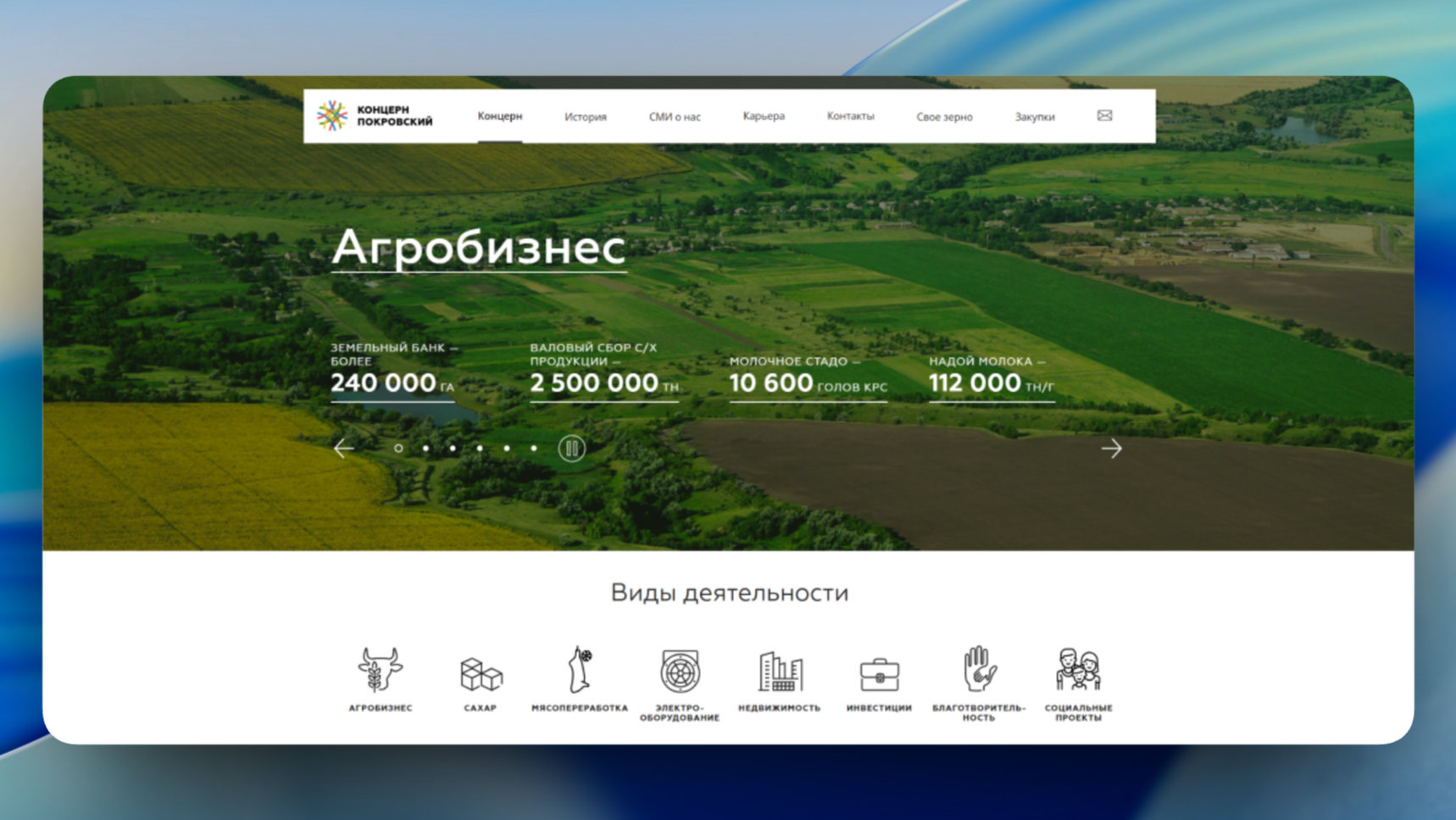Go to previous slide with left arrow

[344, 448]
